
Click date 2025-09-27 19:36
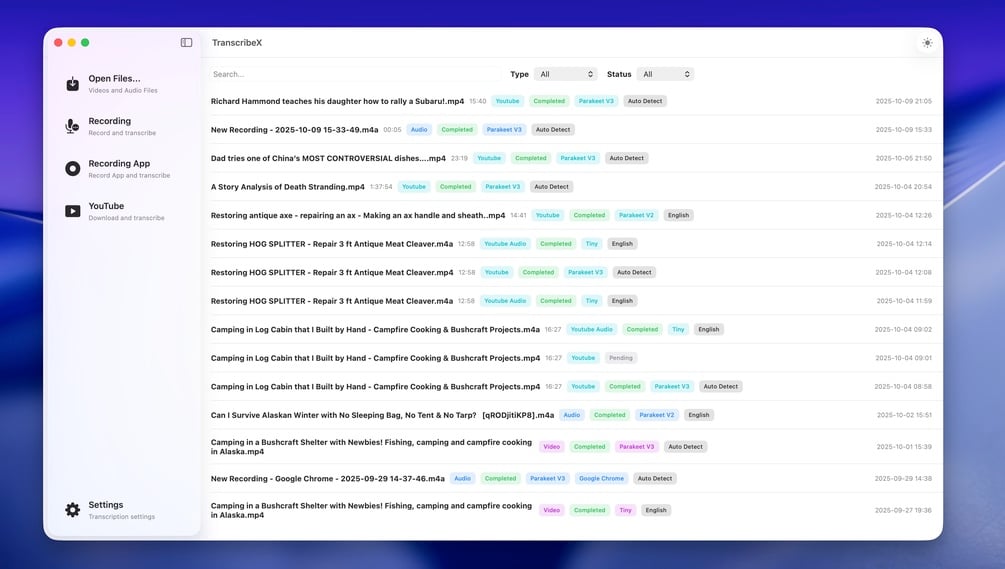pos(903,511)
